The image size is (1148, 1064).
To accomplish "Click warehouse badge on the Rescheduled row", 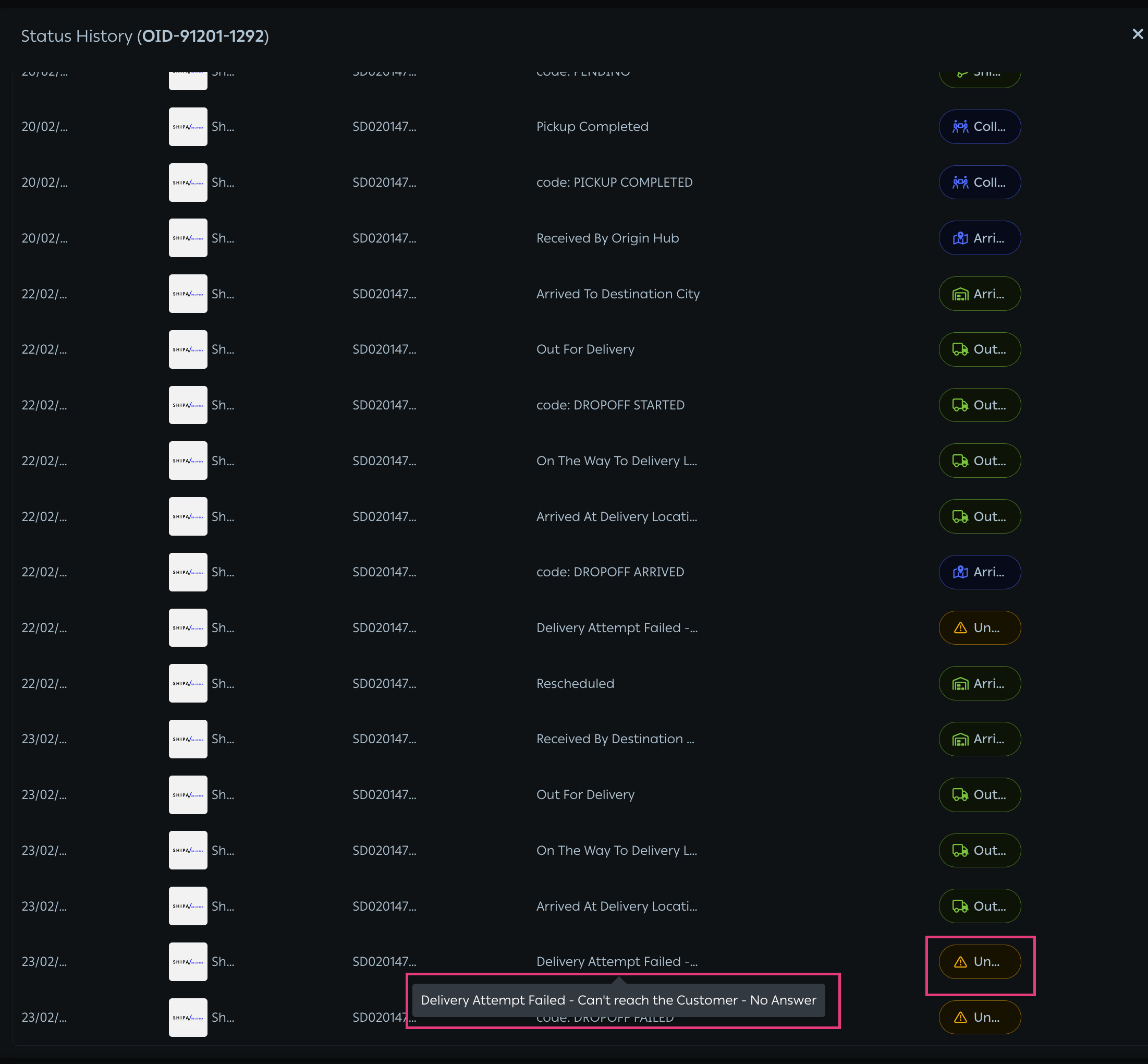I will pyautogui.click(x=980, y=683).
